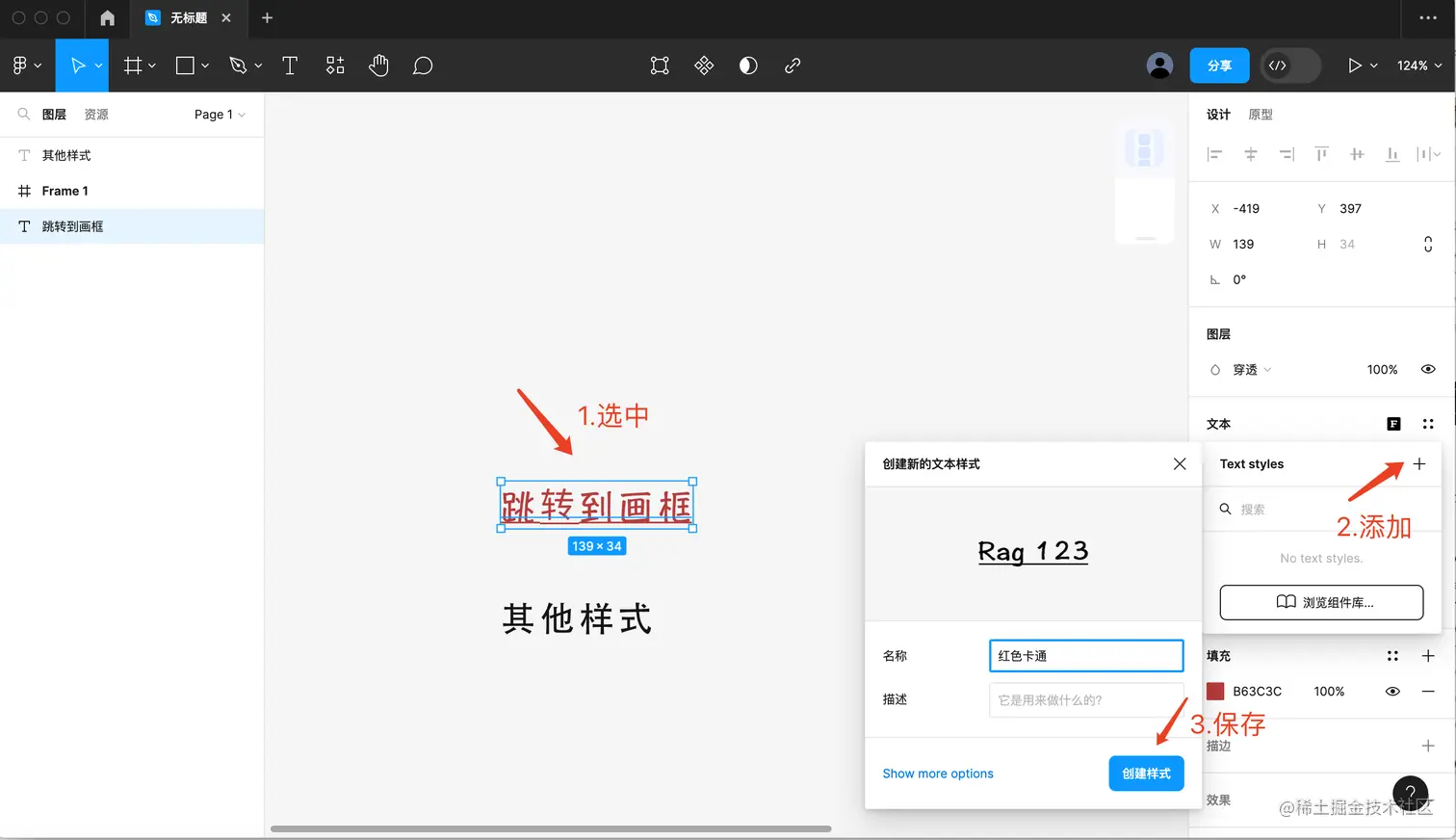Click the Align right icon
Viewport: 1456px width, 840px height.
(x=1287, y=154)
